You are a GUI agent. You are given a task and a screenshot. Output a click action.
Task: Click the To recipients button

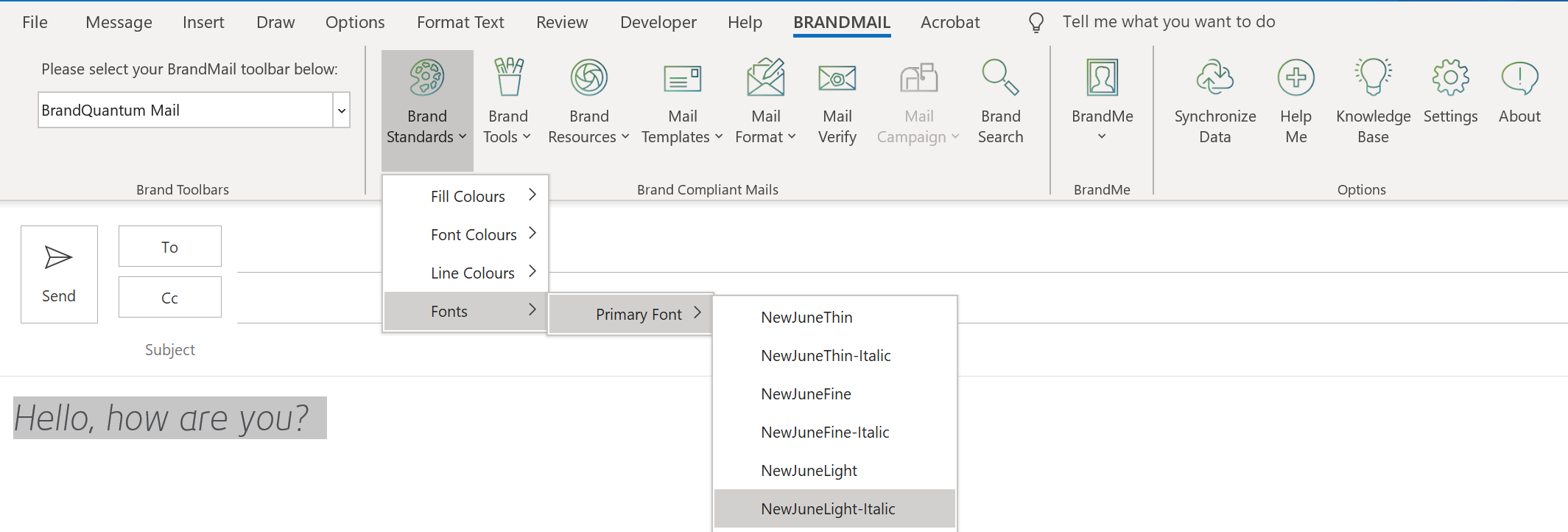[x=170, y=246]
